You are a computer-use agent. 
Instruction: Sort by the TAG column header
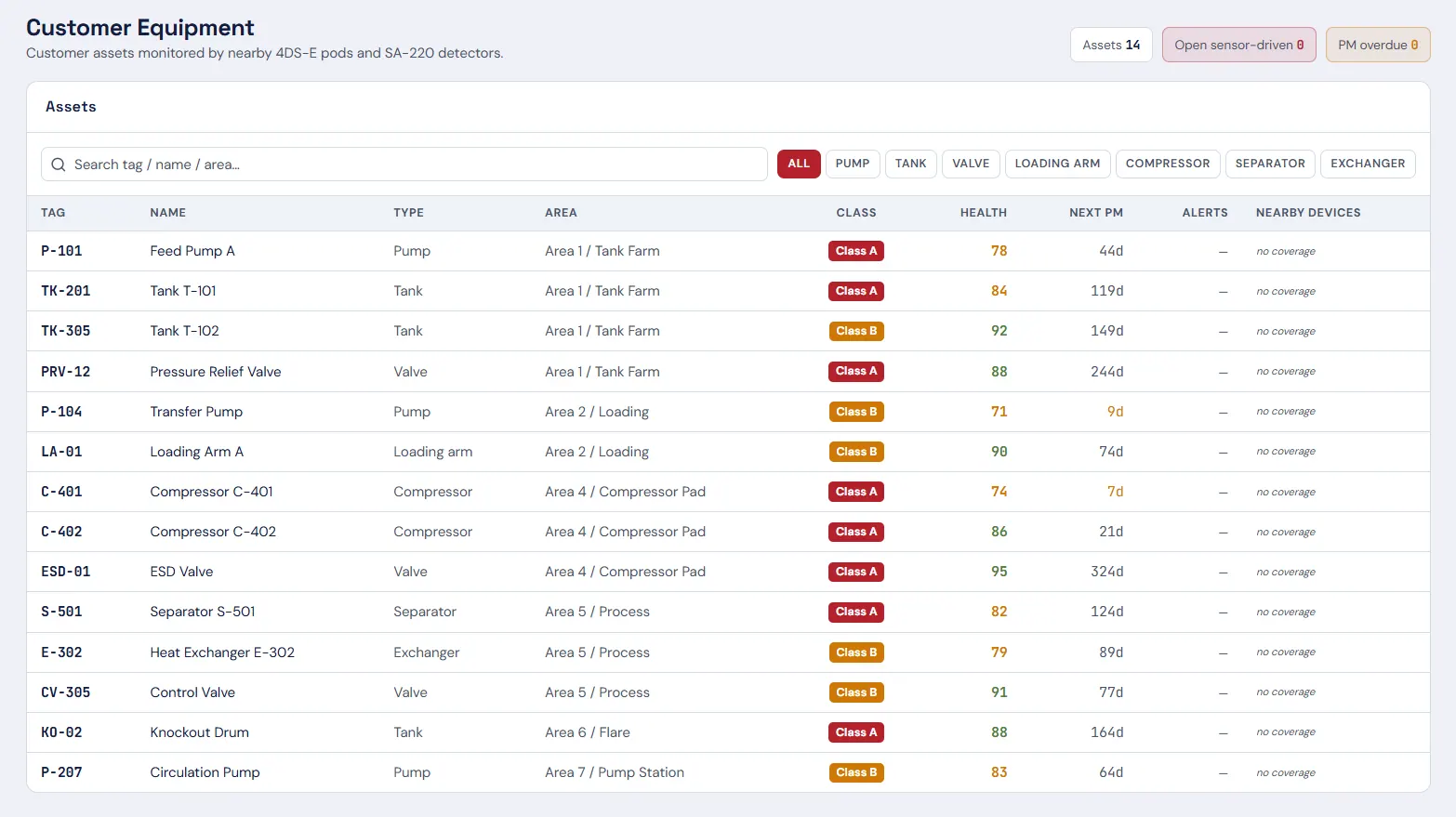[x=53, y=213]
